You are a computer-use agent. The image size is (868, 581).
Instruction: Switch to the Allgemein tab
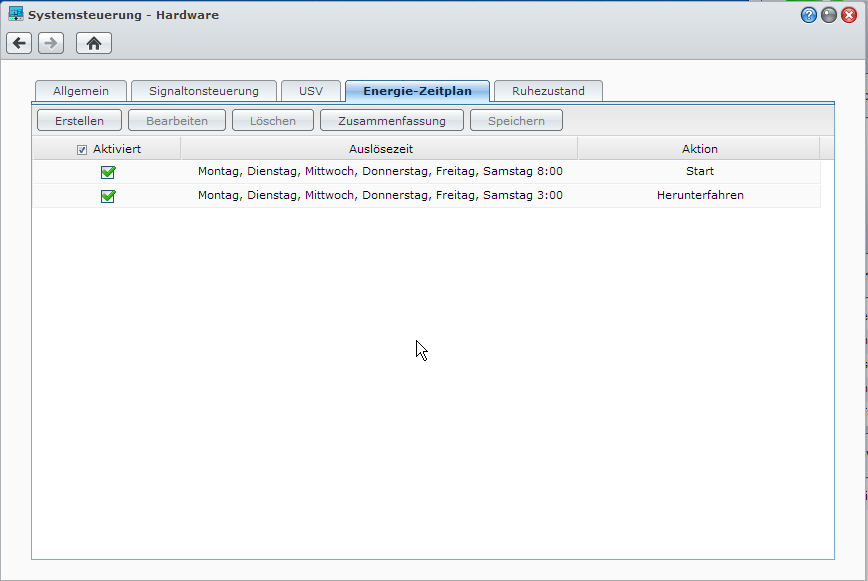pos(80,90)
